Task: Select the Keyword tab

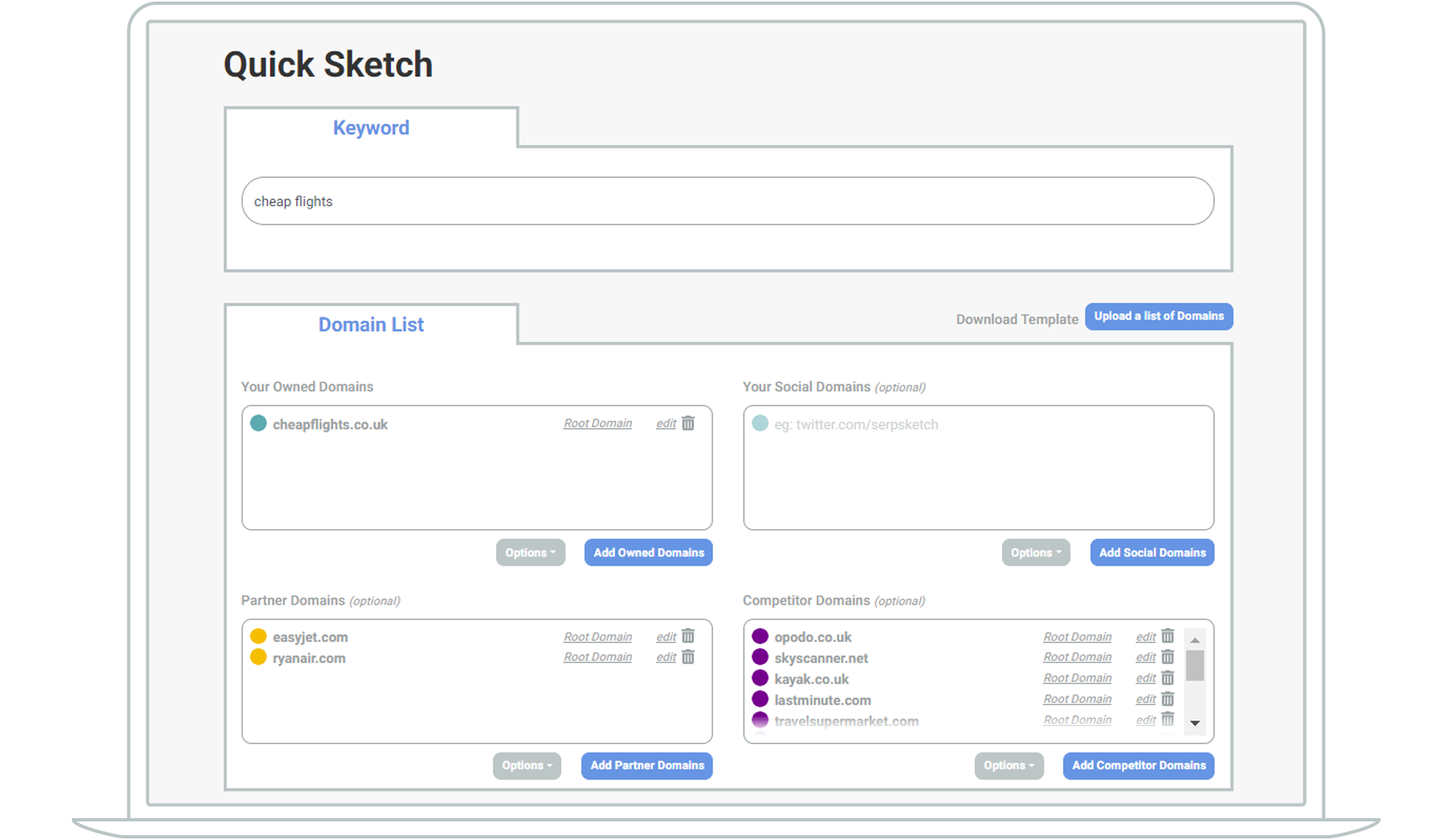Action: [x=371, y=128]
